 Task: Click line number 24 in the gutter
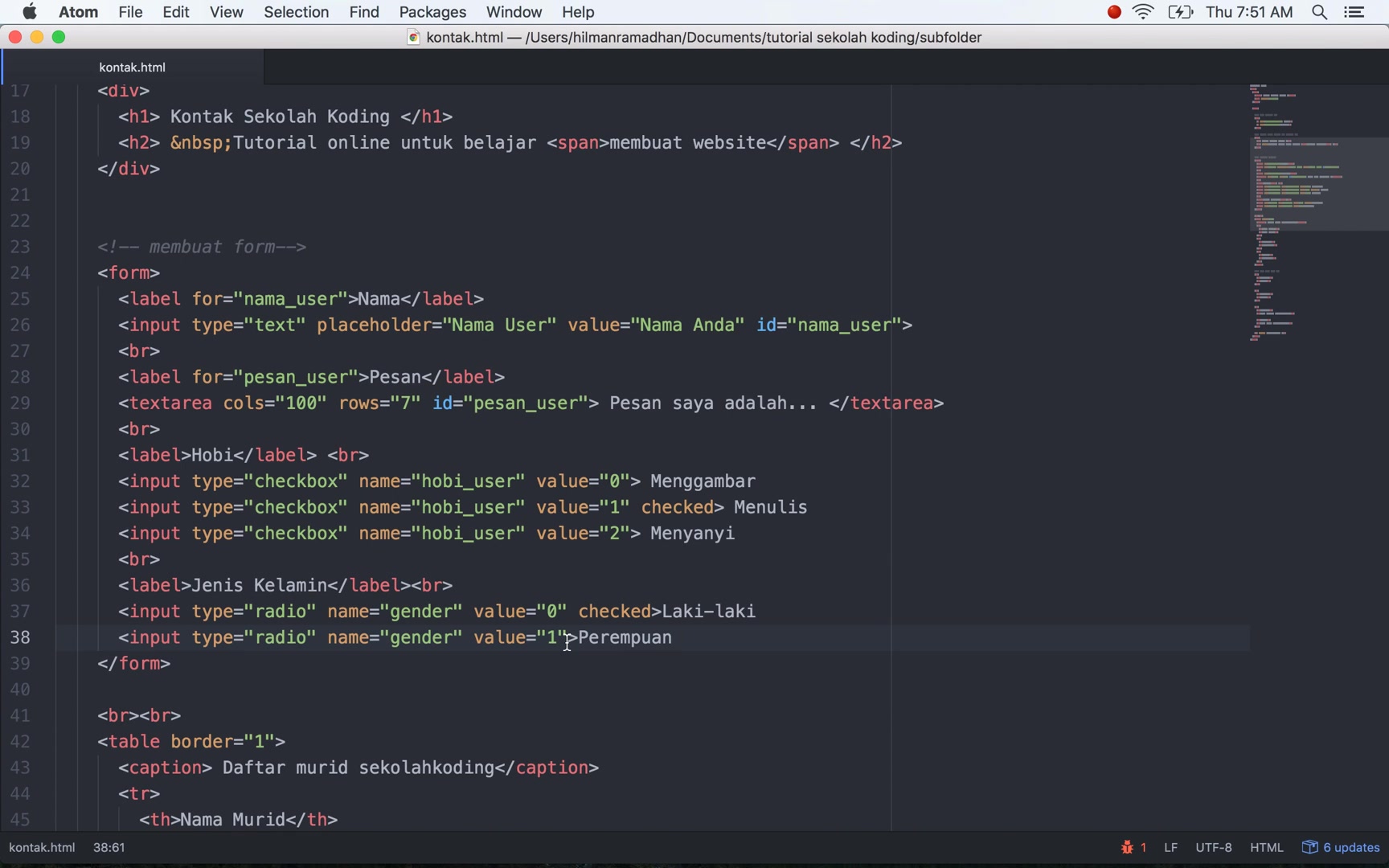(x=20, y=272)
